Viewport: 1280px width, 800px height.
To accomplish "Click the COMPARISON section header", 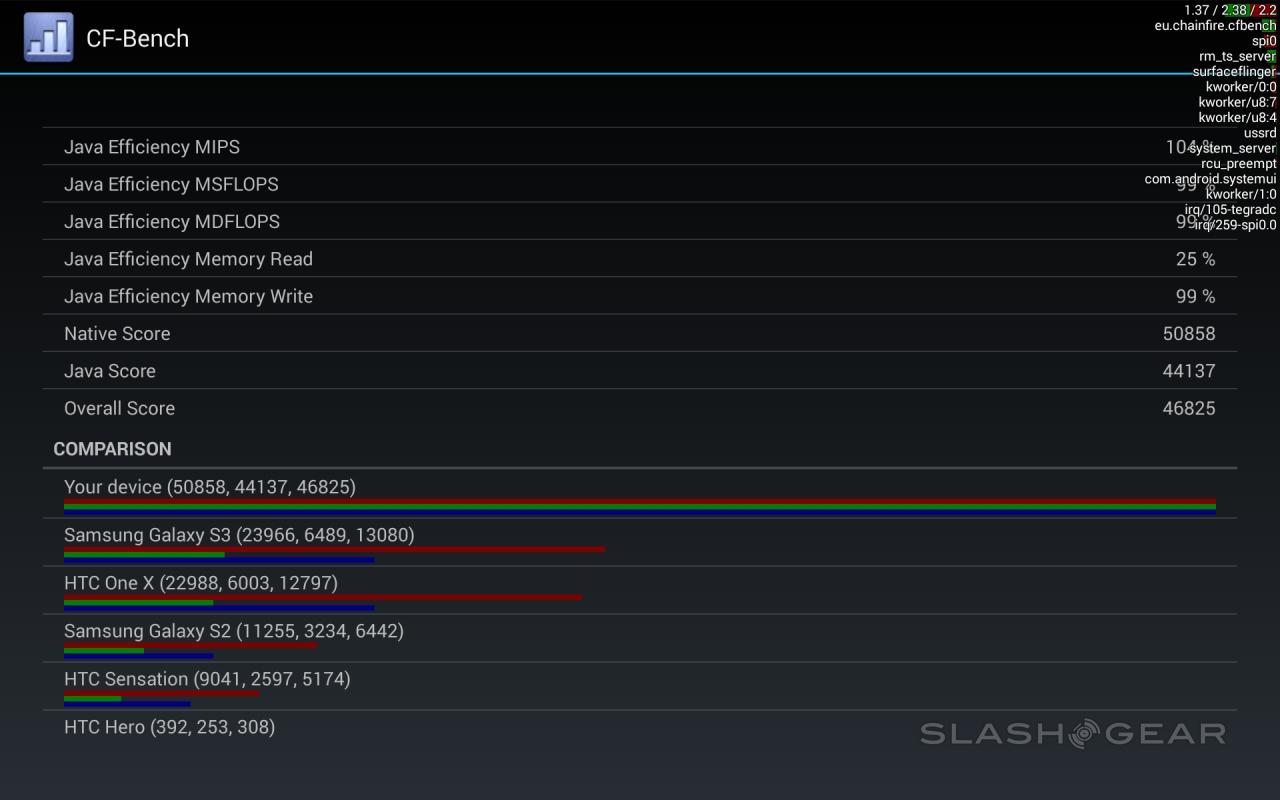I will tap(112, 449).
